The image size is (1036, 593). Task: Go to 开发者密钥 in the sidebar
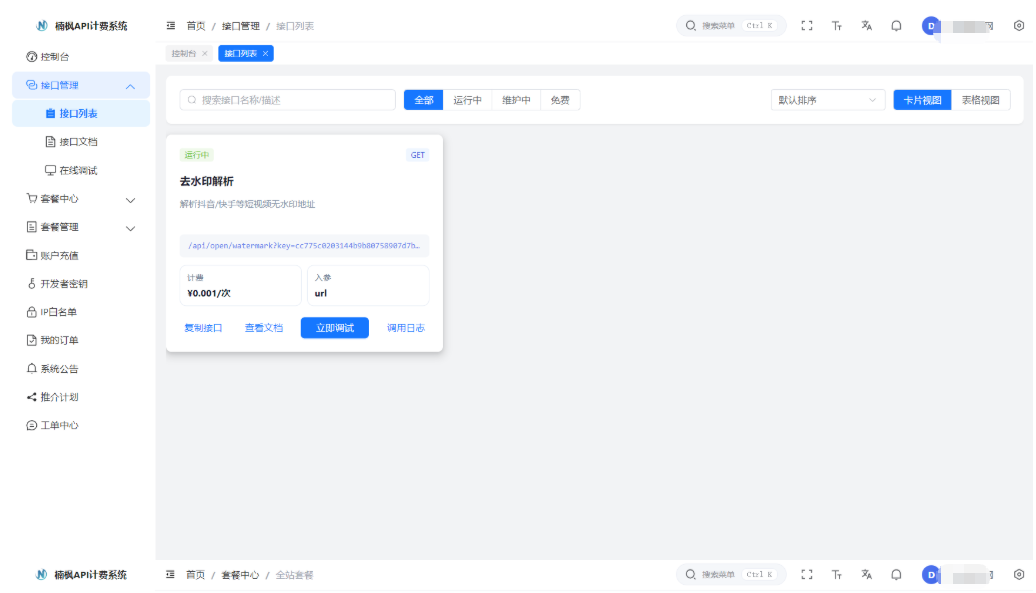70,284
